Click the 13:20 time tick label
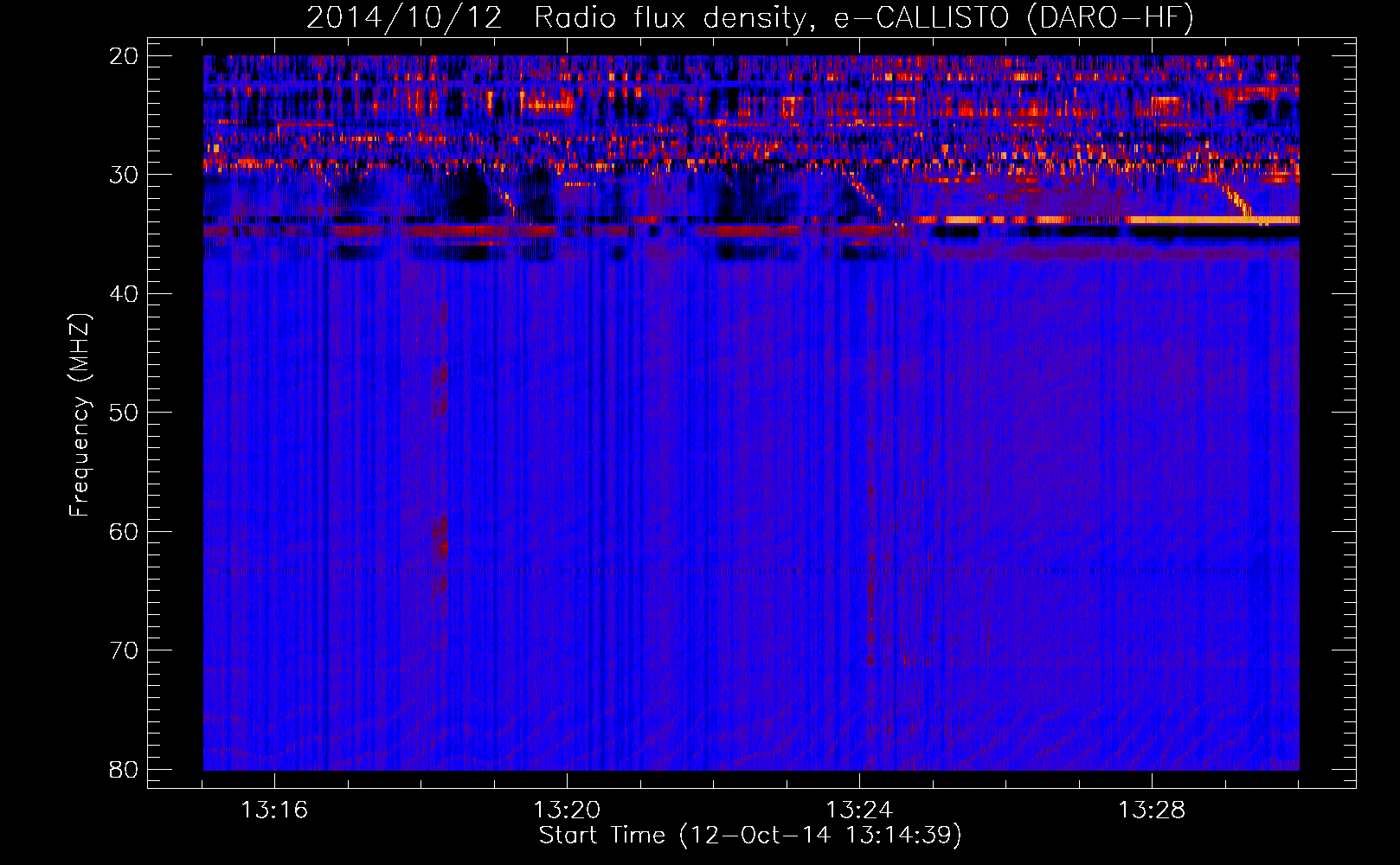The image size is (1400, 865). (x=567, y=811)
